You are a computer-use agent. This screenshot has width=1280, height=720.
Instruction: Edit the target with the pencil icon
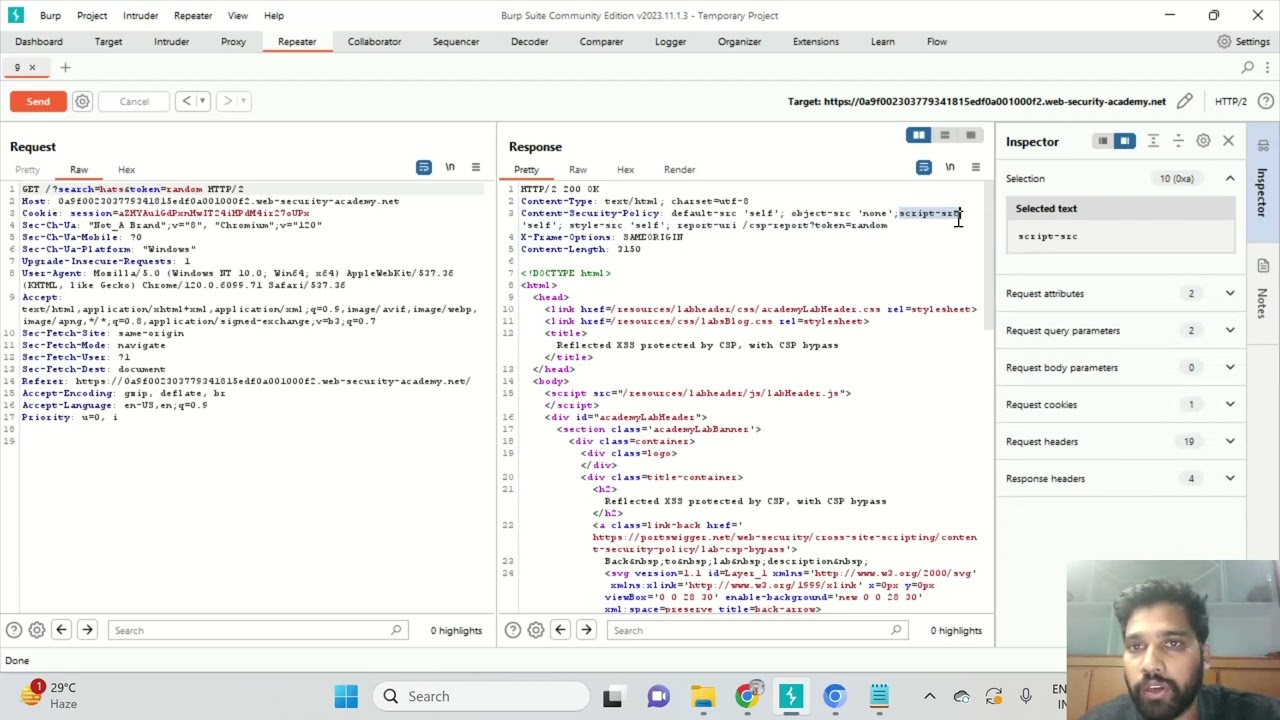pyautogui.click(x=1185, y=101)
